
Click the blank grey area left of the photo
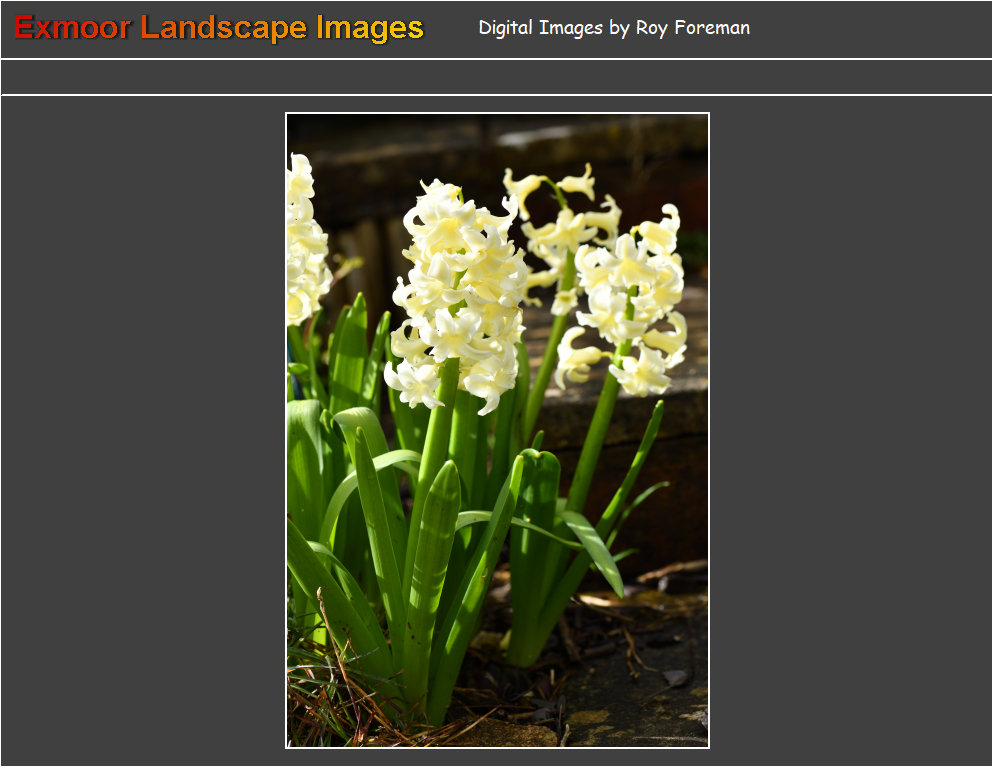[x=140, y=430]
